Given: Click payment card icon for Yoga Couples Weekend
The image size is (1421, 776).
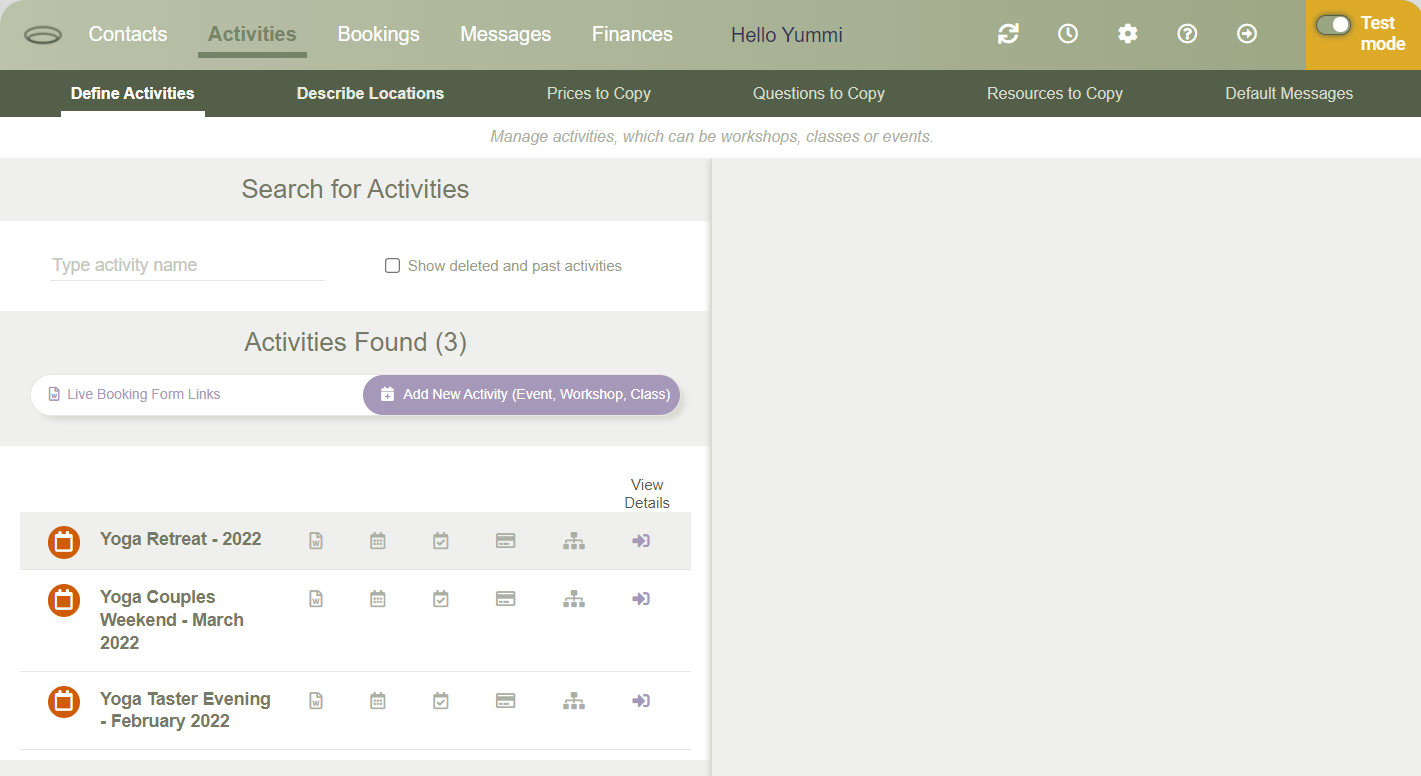Looking at the screenshot, I should pyautogui.click(x=506, y=599).
